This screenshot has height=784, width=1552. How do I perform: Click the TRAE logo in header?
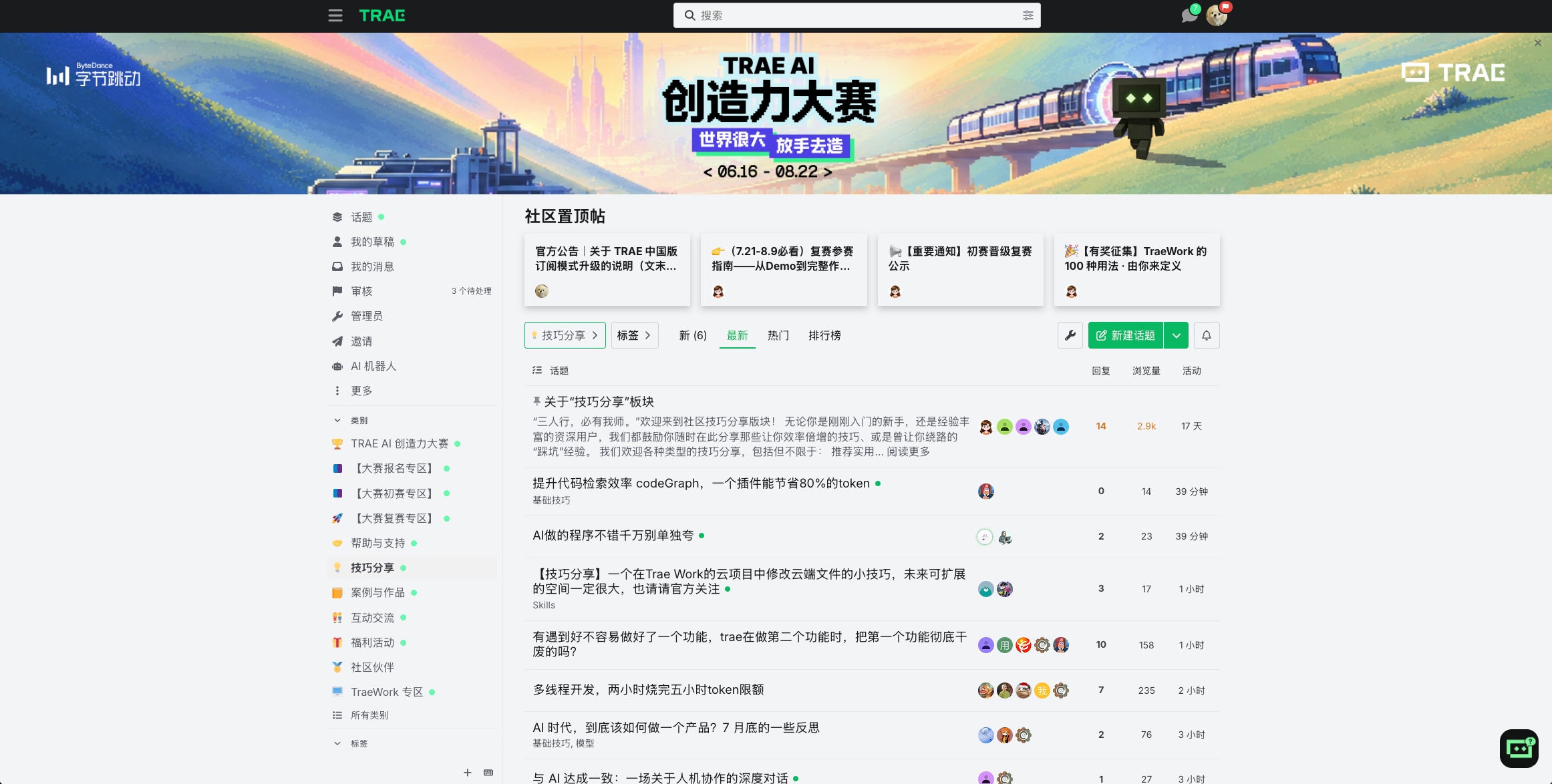382,15
